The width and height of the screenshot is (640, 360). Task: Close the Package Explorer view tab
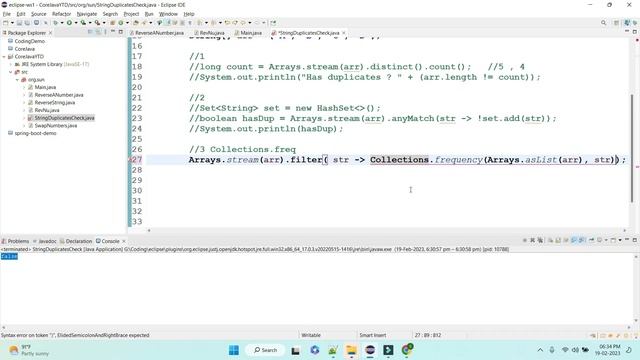[51, 33]
